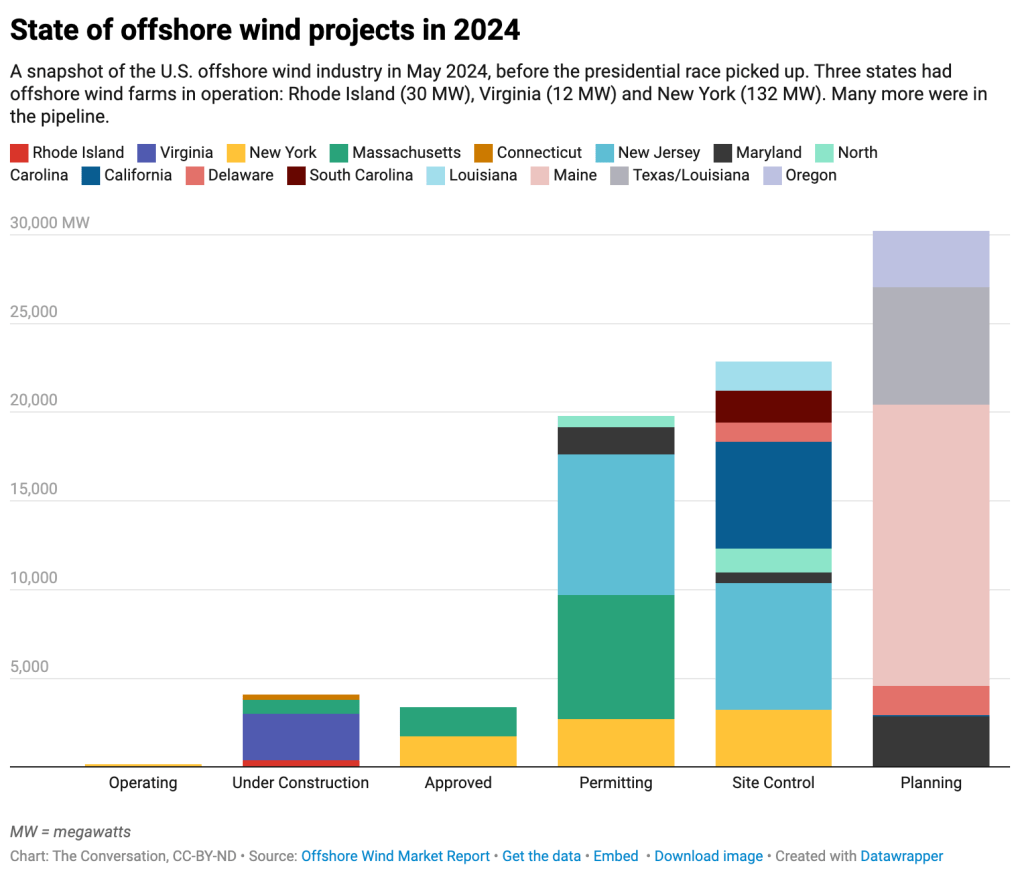Screen dimensions: 1024x873
Task: Visit the Datawrapper link
Action: [x=901, y=856]
